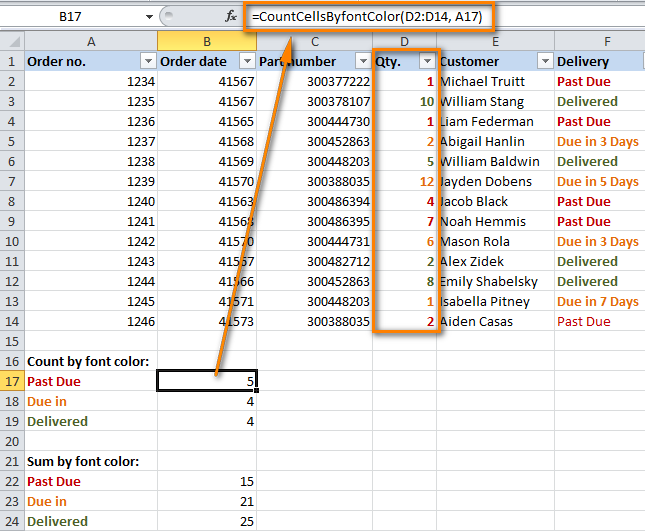Open the Name Box dropdown arrow
The height and width of the screenshot is (531, 645).
click(150, 17)
